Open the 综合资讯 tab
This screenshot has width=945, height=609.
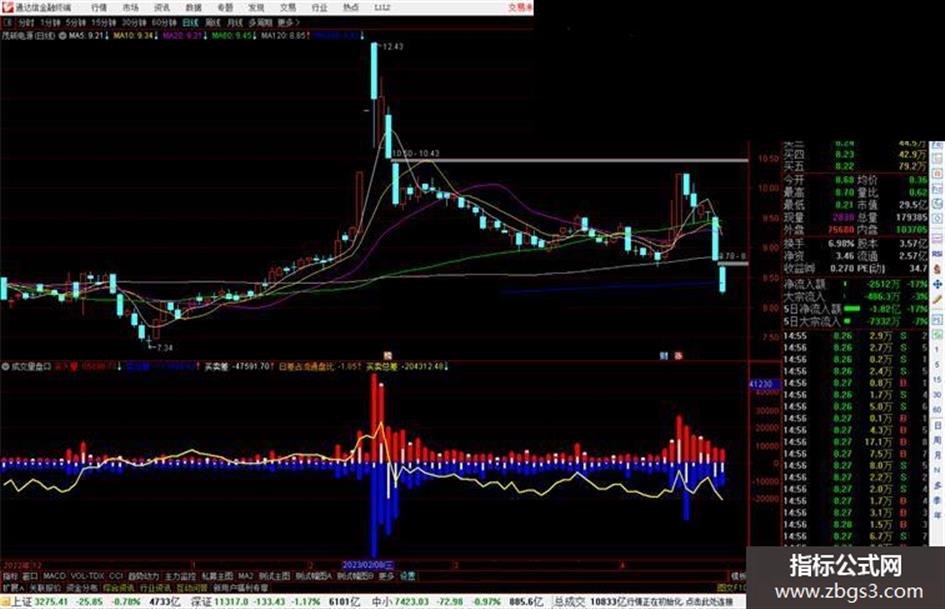(x=118, y=587)
